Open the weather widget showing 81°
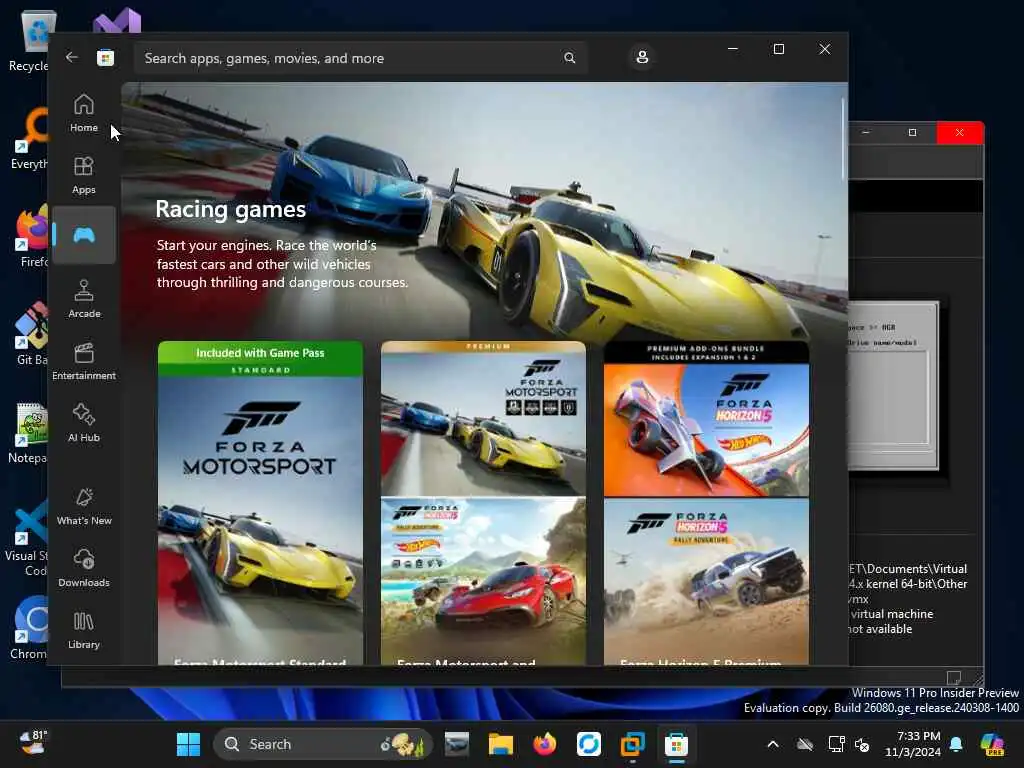 pyautogui.click(x=33, y=743)
